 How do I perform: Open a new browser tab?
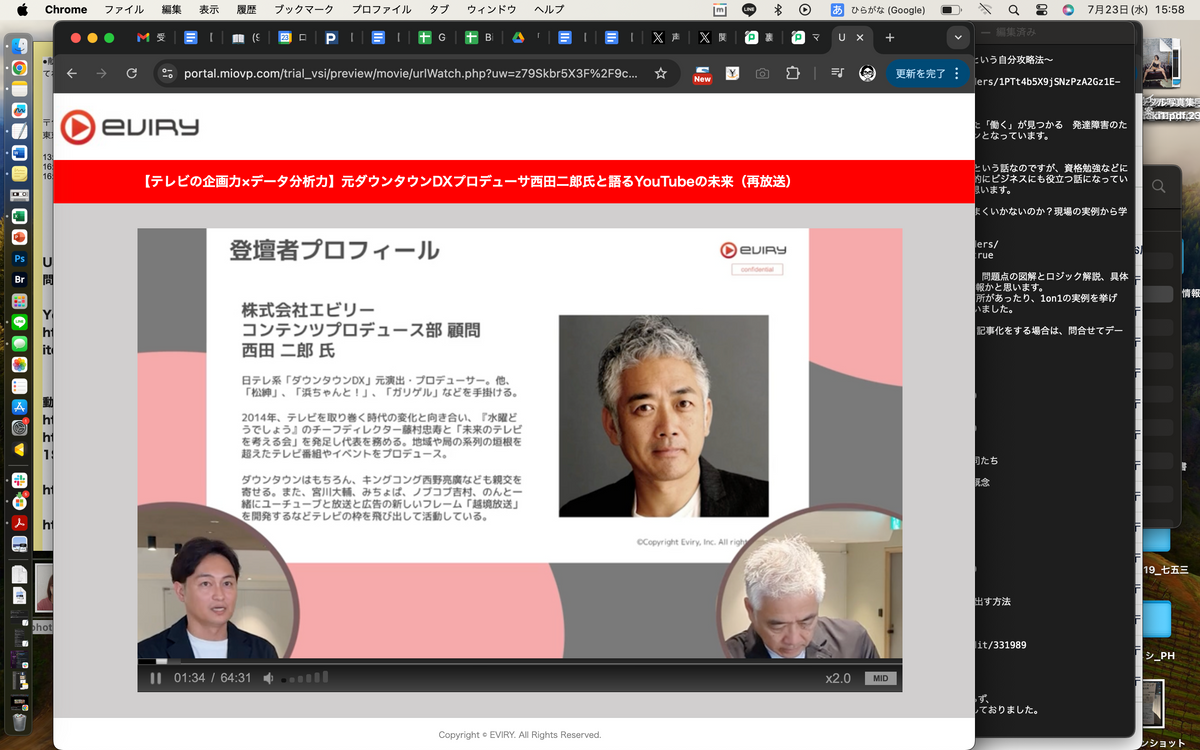(890, 38)
